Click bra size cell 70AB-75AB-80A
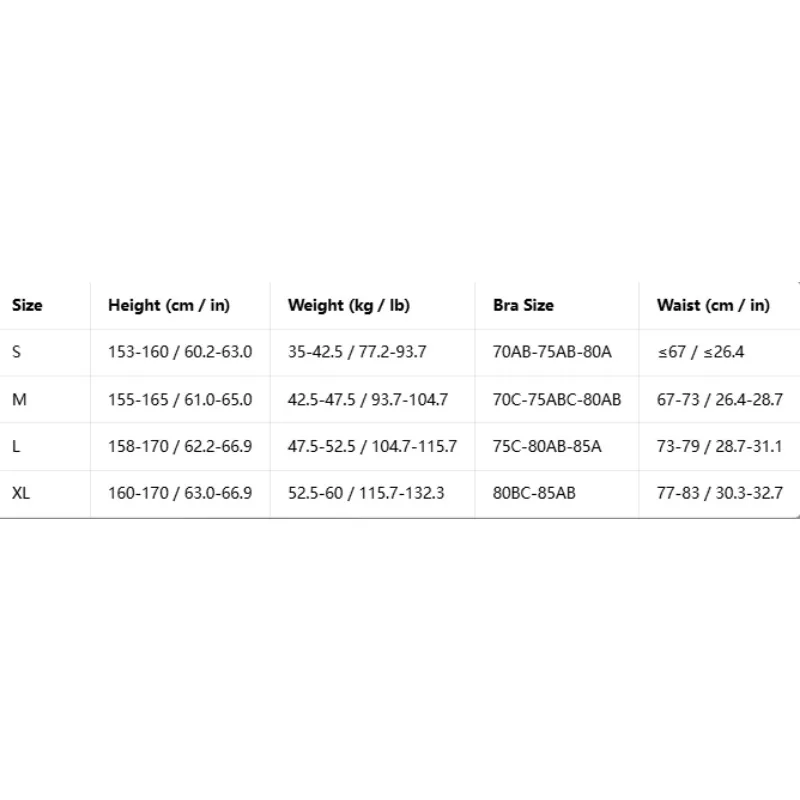The height and width of the screenshot is (800, 800). click(552, 352)
